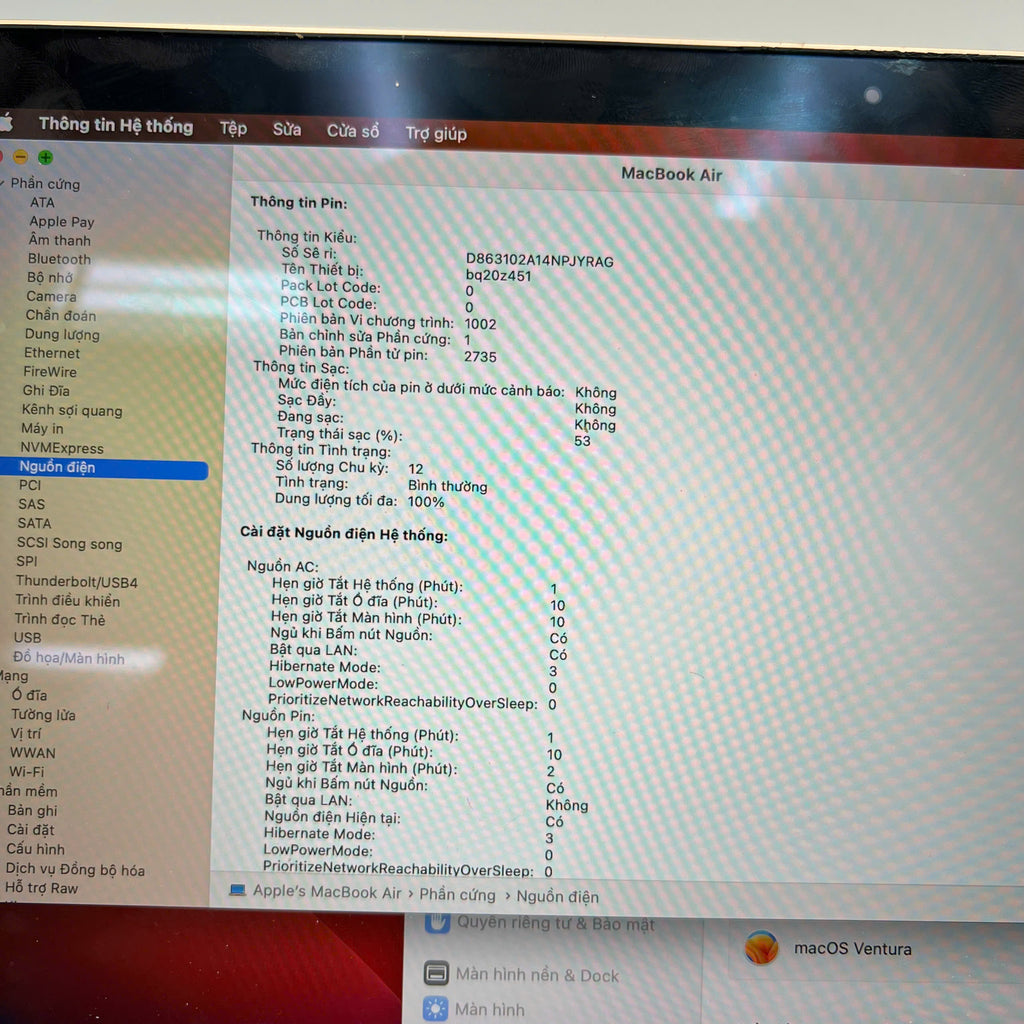The height and width of the screenshot is (1024, 1024).
Task: Select Thunderbolt/USB4 in the sidebar
Action: click(x=76, y=582)
